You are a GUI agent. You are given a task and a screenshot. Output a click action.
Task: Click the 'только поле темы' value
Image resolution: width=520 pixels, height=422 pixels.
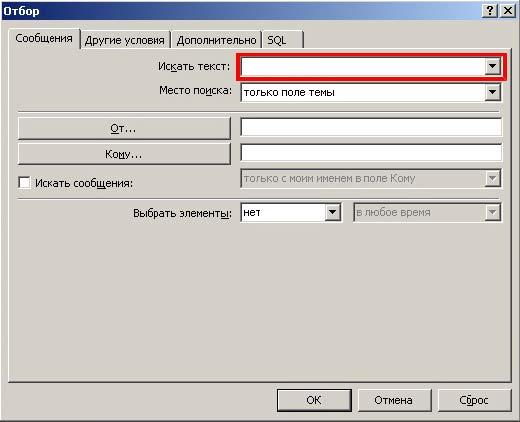[x=289, y=92]
